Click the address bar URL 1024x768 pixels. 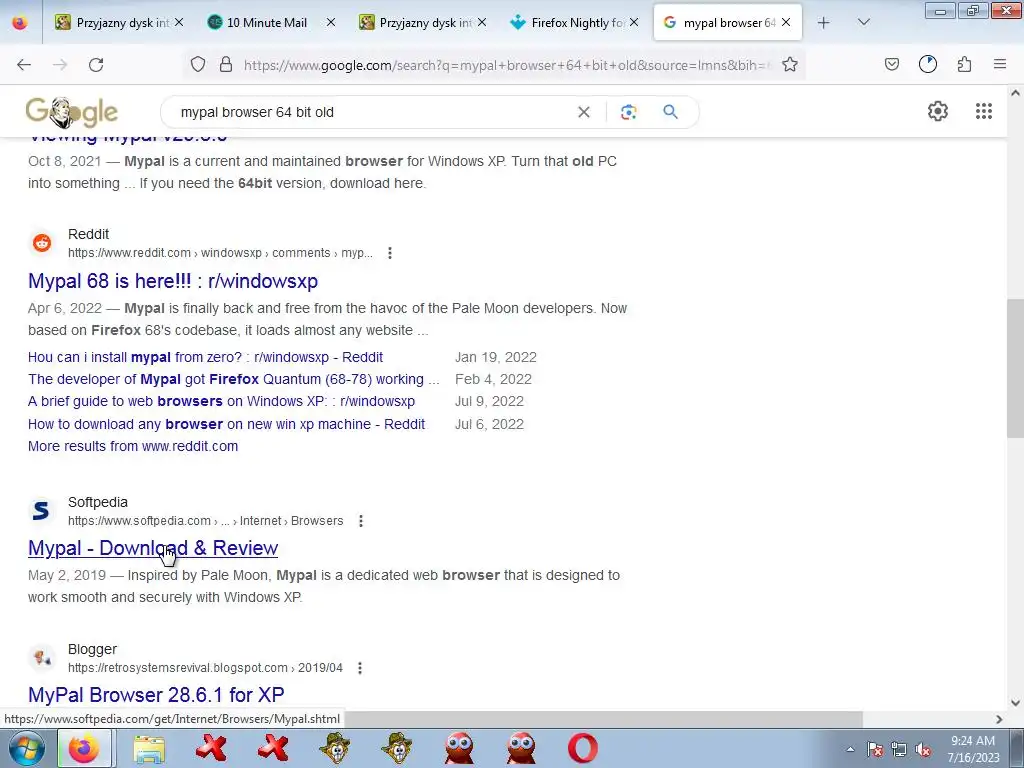tap(506, 65)
